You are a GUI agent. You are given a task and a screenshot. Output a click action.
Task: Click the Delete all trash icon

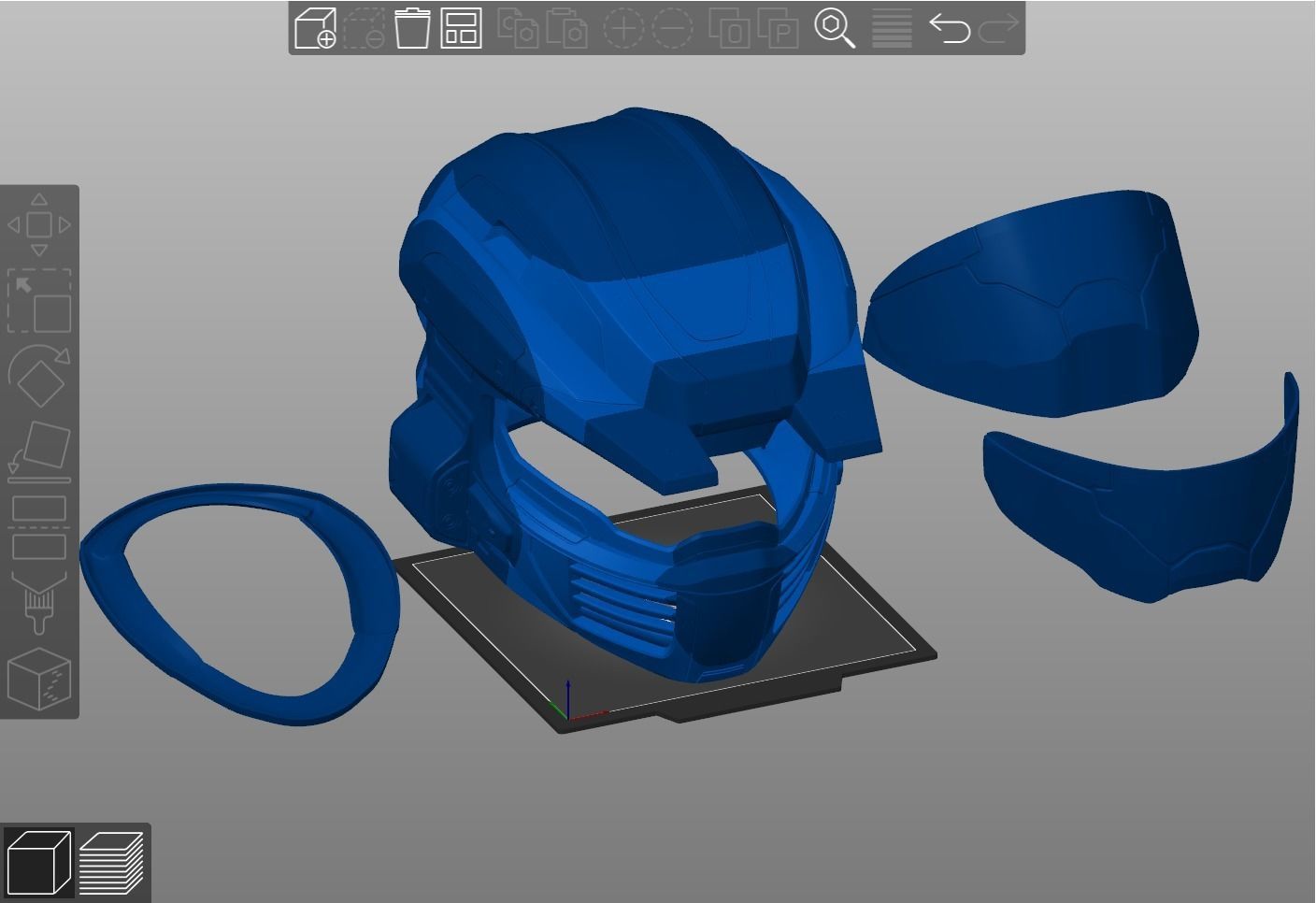pyautogui.click(x=412, y=28)
